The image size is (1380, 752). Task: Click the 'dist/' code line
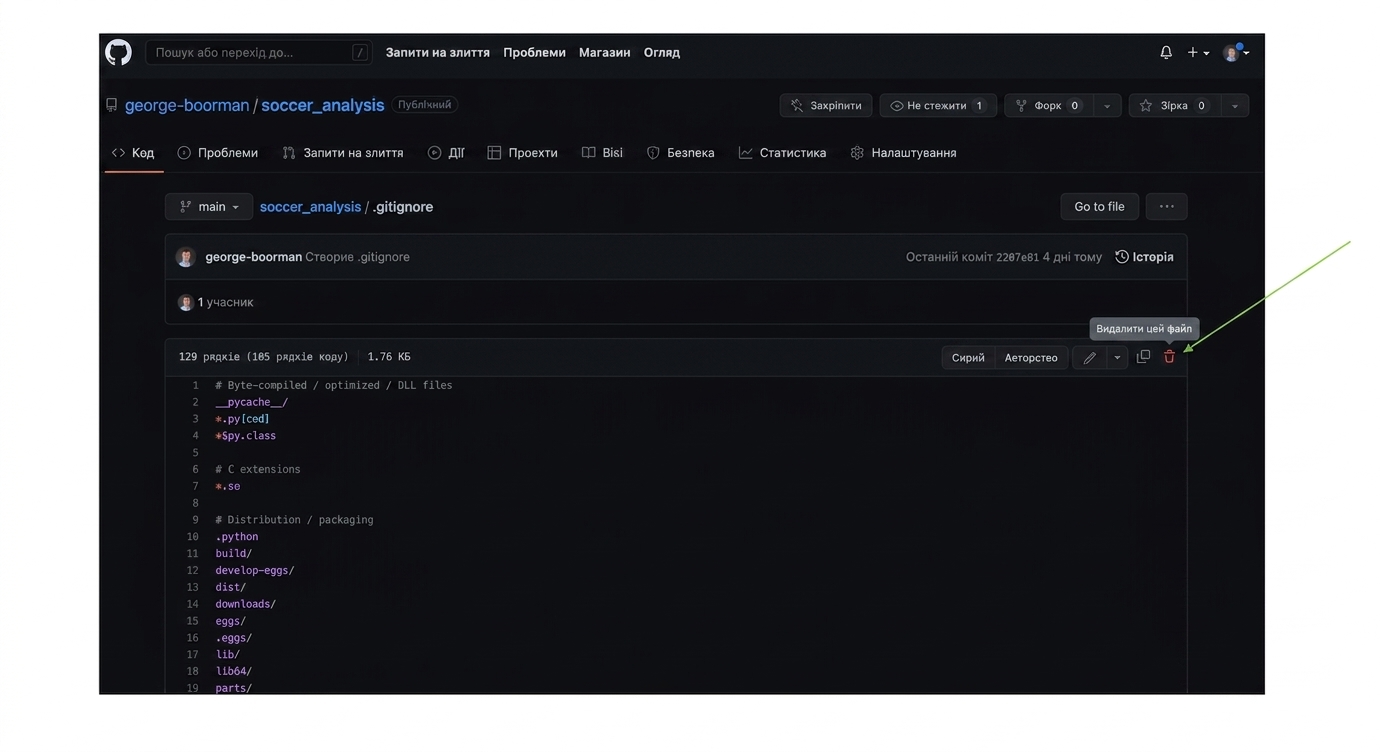(x=231, y=587)
